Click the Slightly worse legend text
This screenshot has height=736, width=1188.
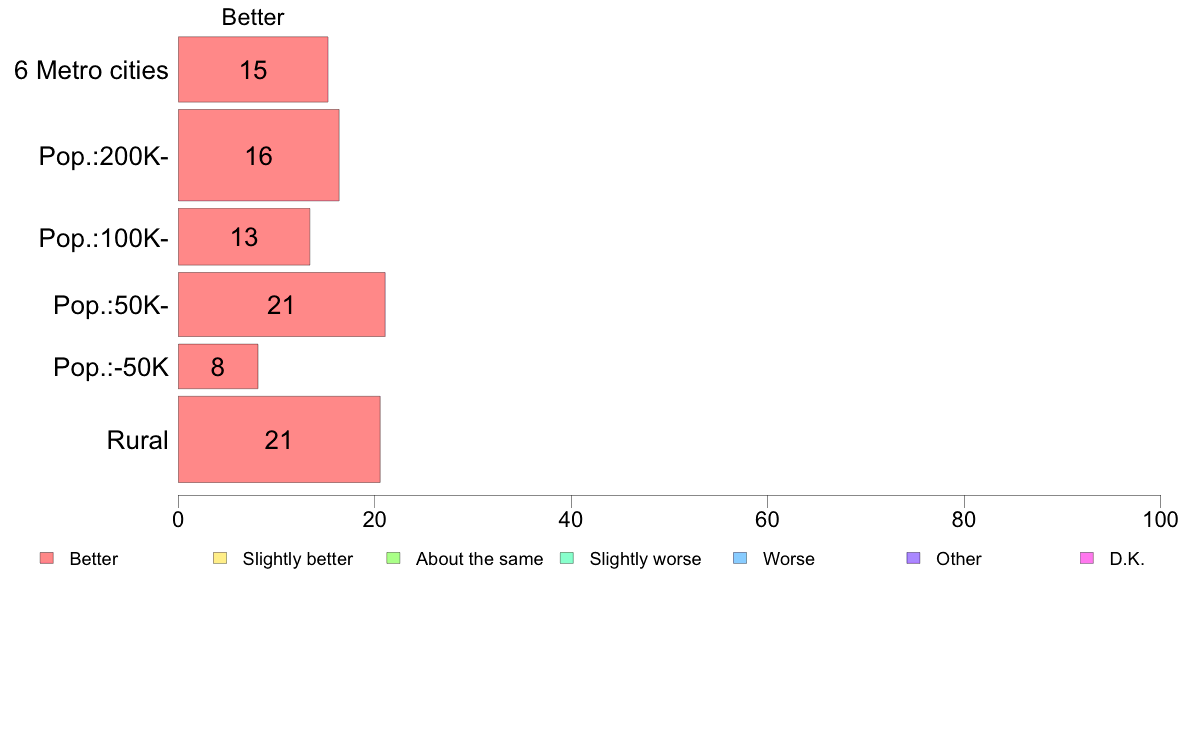(x=646, y=559)
